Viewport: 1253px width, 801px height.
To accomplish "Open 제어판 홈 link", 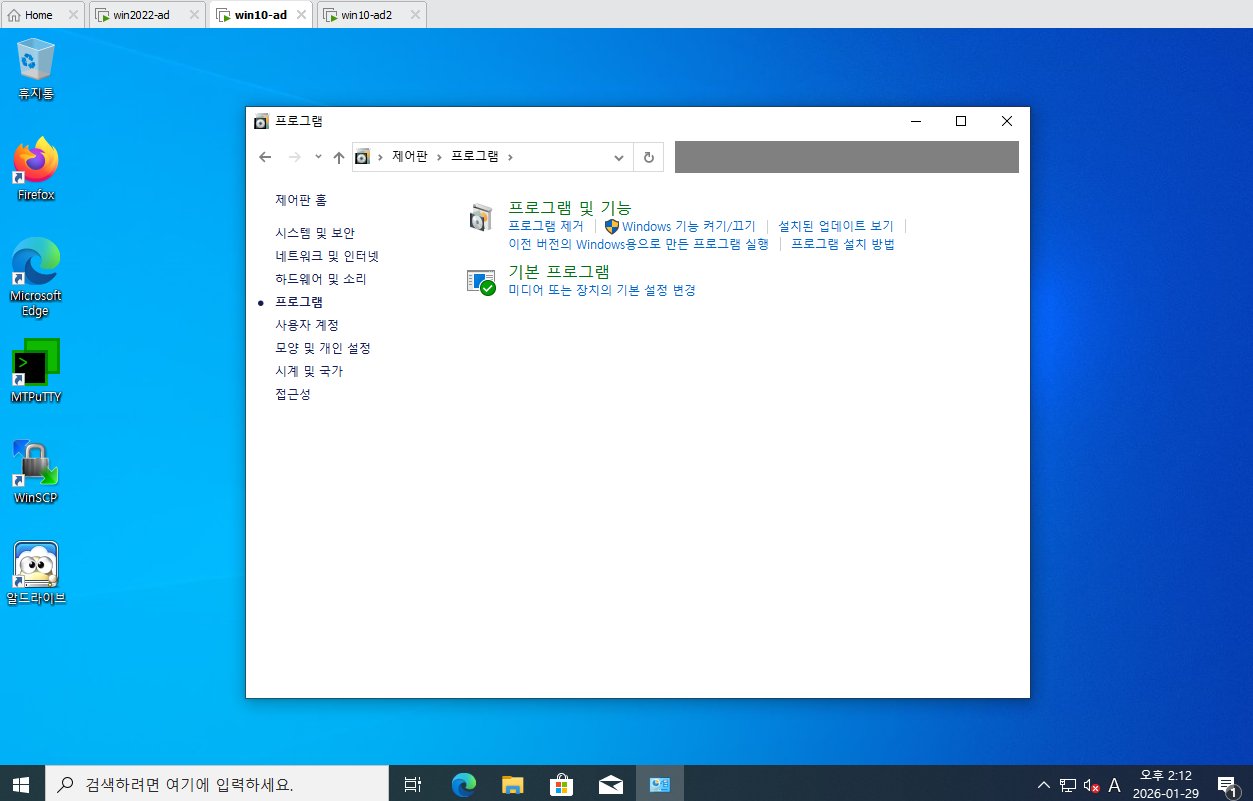I will click(301, 200).
